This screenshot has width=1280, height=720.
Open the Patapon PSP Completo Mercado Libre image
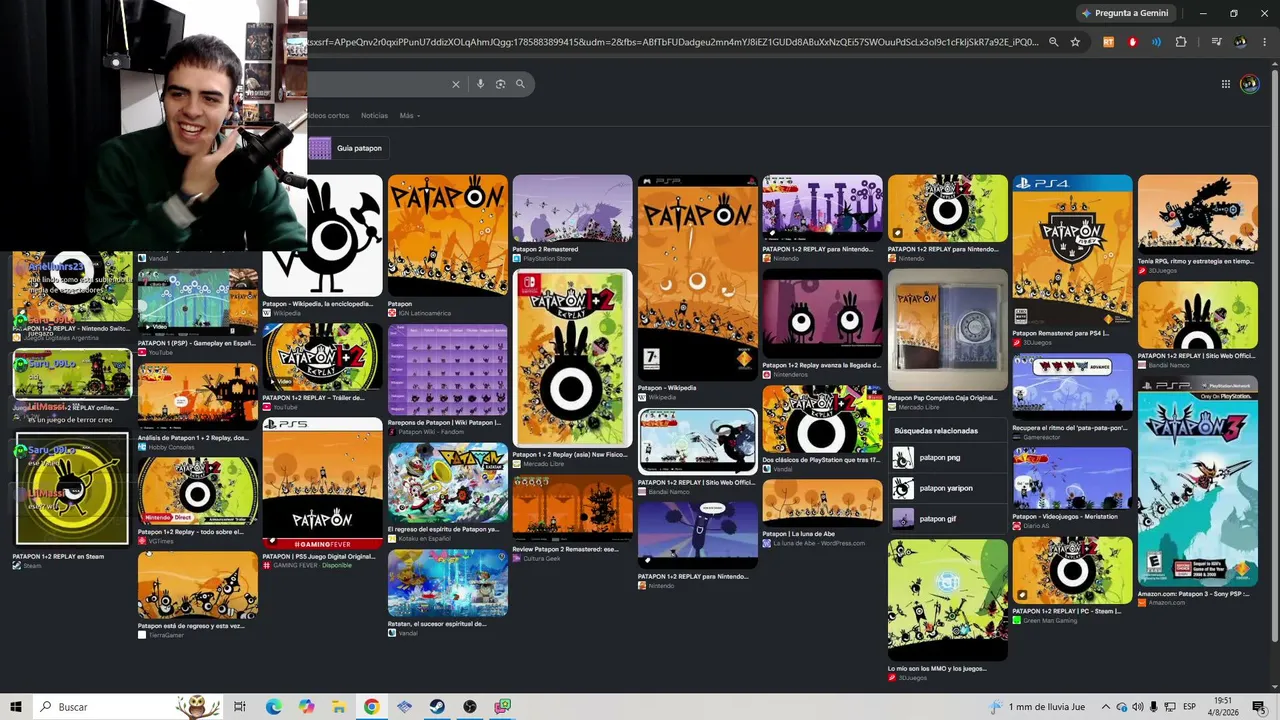tap(947, 330)
